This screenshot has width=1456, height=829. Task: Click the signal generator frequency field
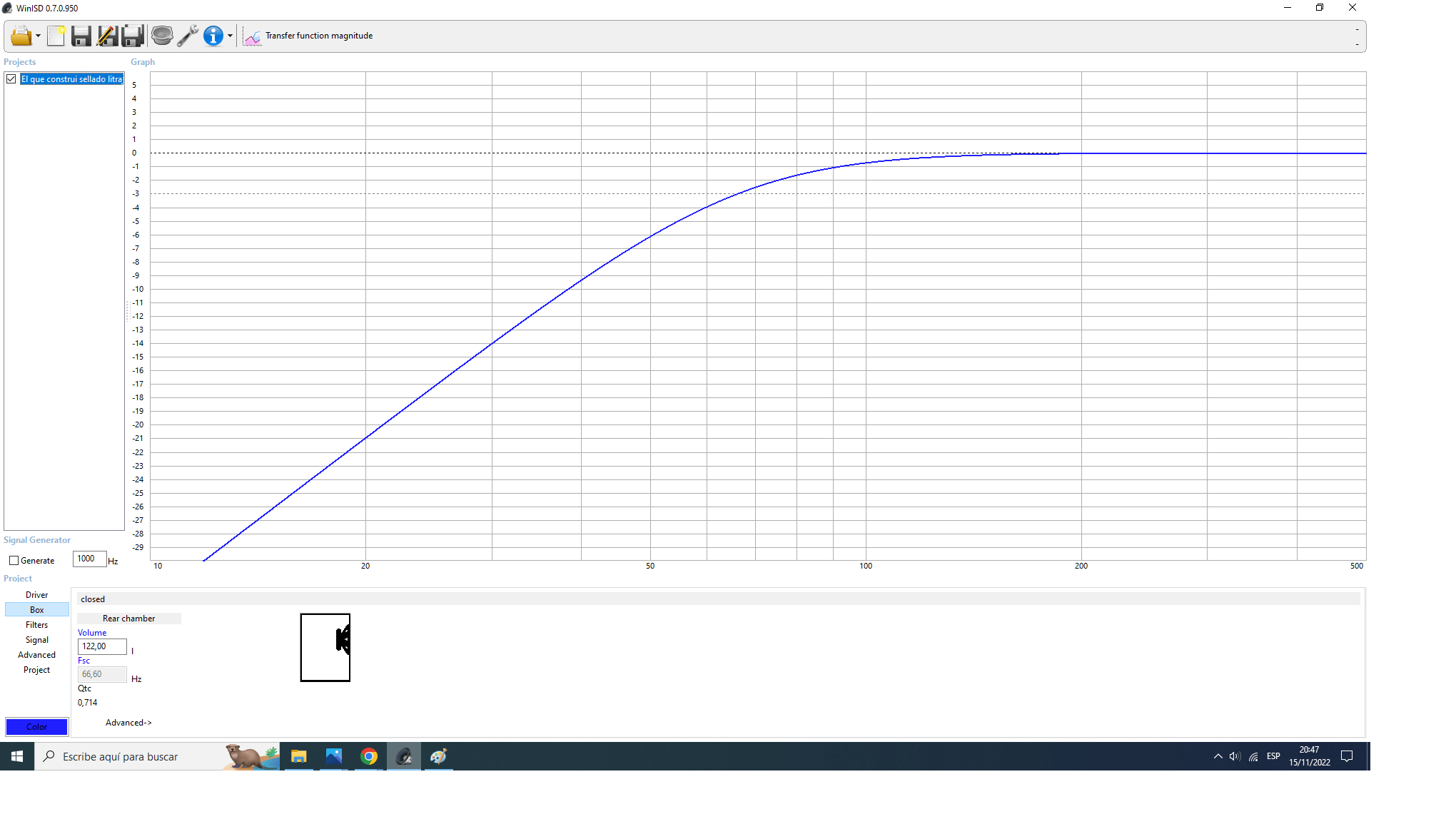click(x=89, y=559)
